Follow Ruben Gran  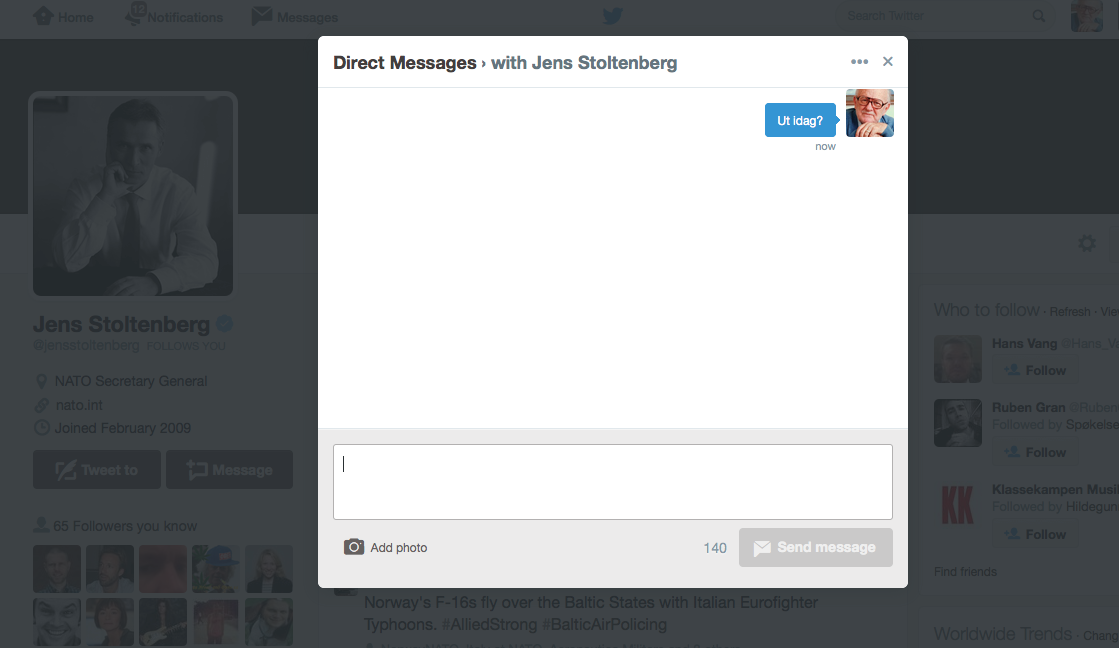[1035, 452]
